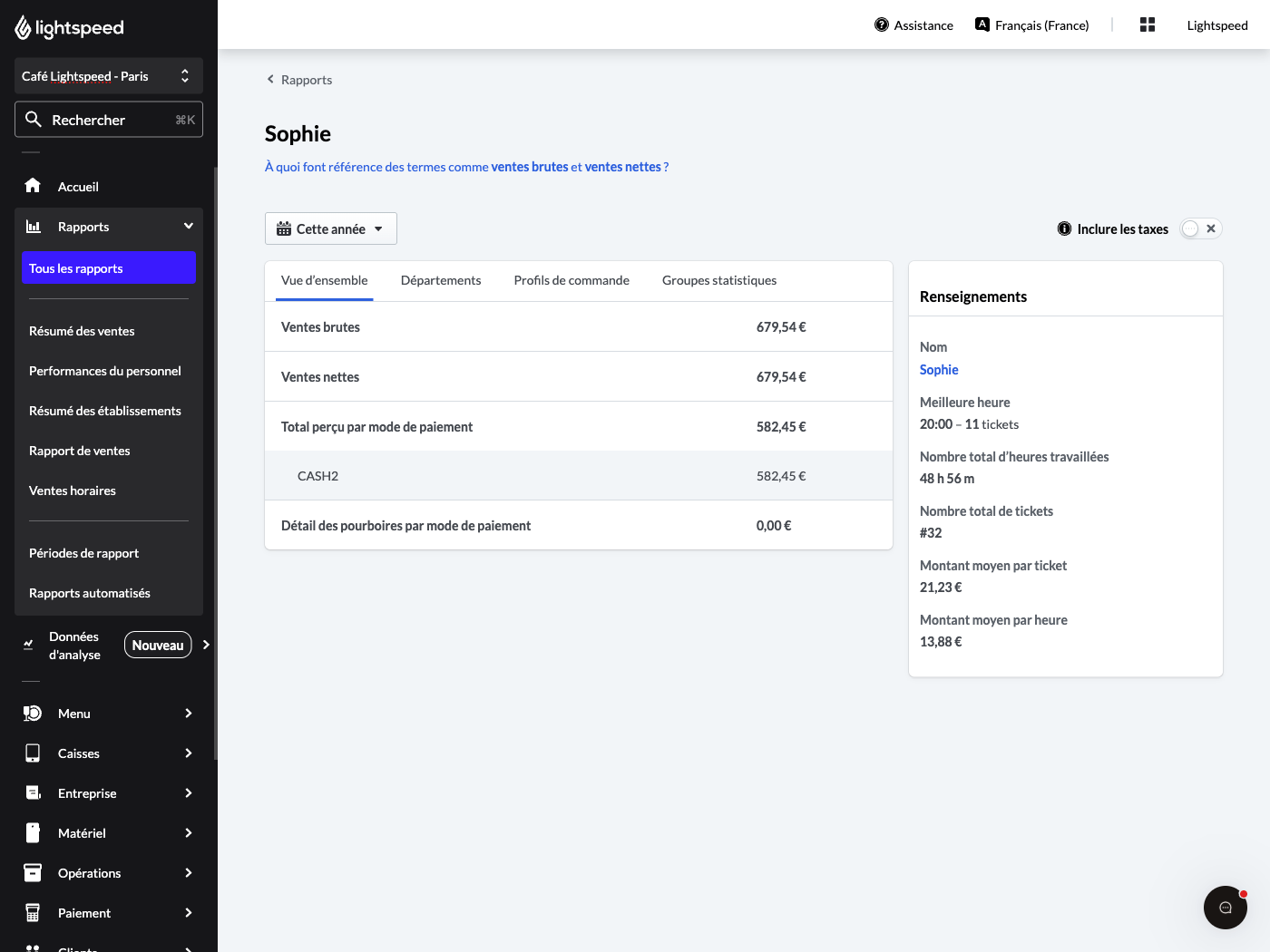1270x952 pixels.
Task: Click the Rechercher search field
Action: 109,120
